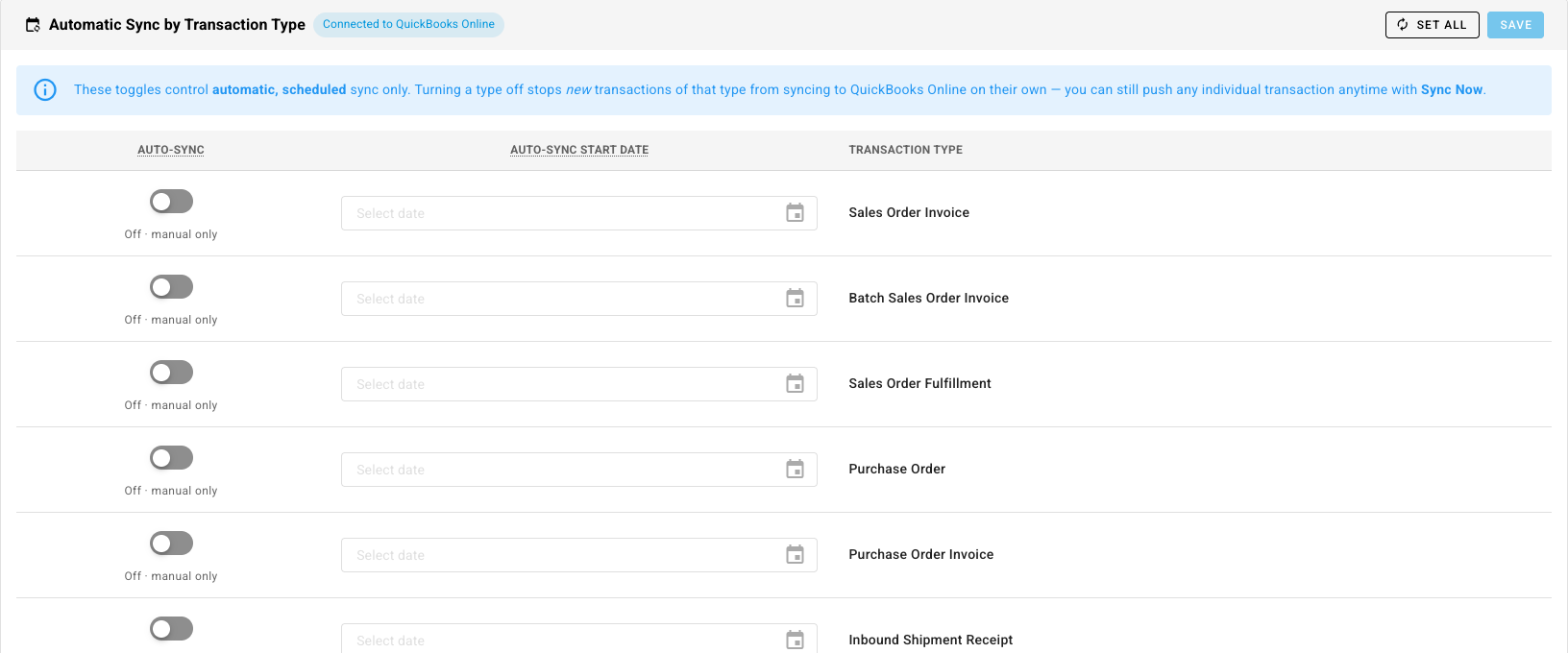Click the Sales Order Invoice transaction type label
Screen dimensions: 1568x653
point(909,213)
